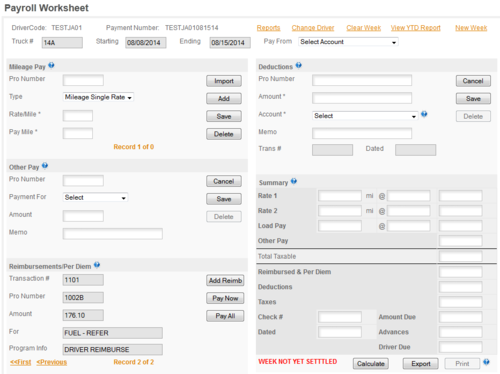Click the Calculate button

[x=371, y=364]
